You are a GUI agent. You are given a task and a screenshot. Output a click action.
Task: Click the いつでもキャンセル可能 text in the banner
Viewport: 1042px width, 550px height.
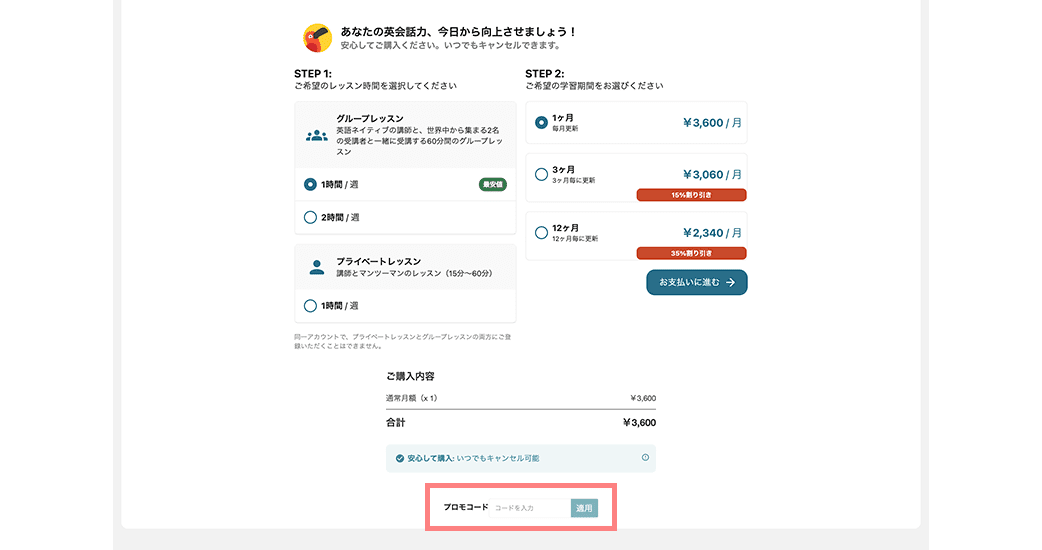pyautogui.click(x=498, y=458)
